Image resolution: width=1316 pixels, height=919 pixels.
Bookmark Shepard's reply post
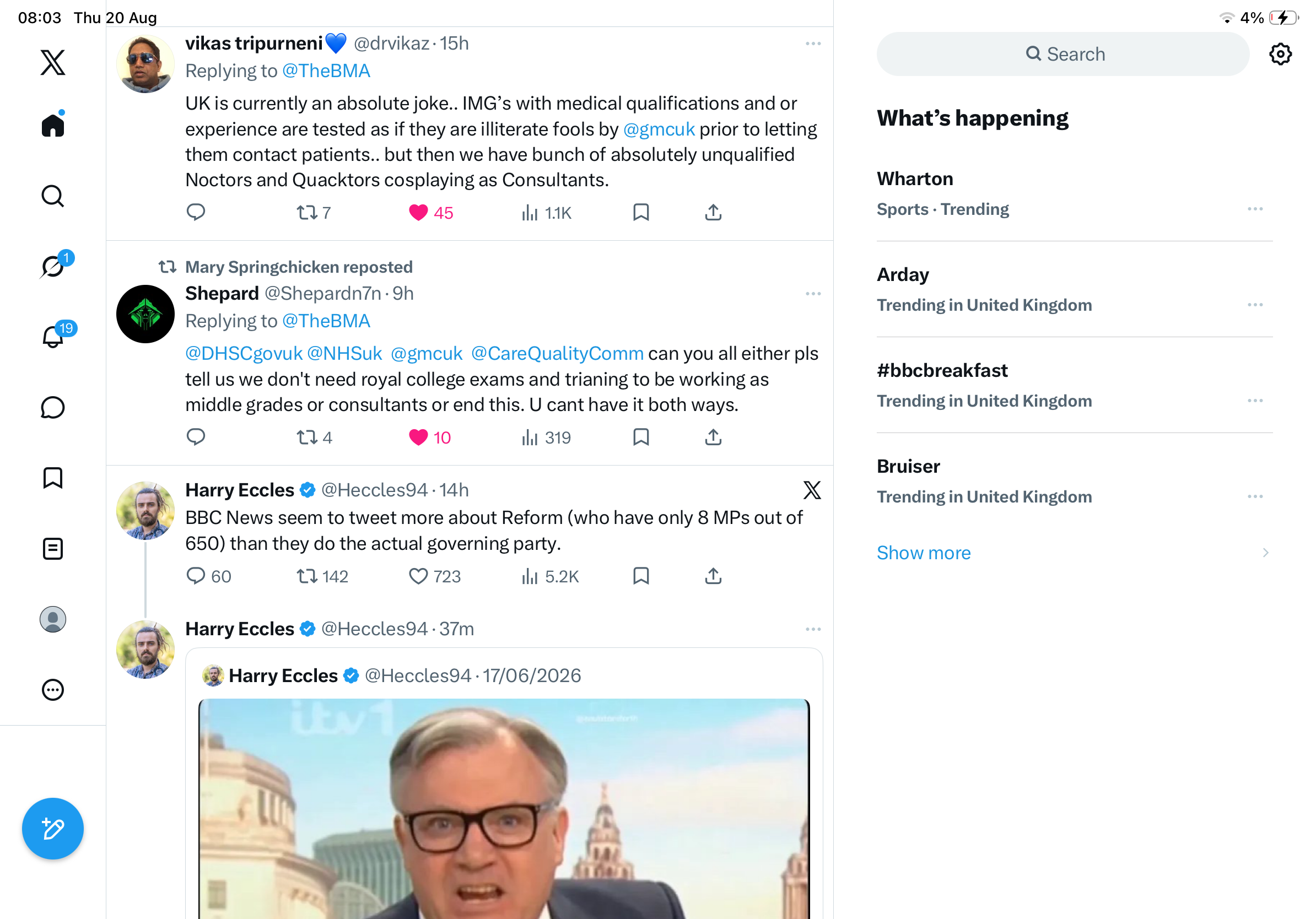[640, 437]
